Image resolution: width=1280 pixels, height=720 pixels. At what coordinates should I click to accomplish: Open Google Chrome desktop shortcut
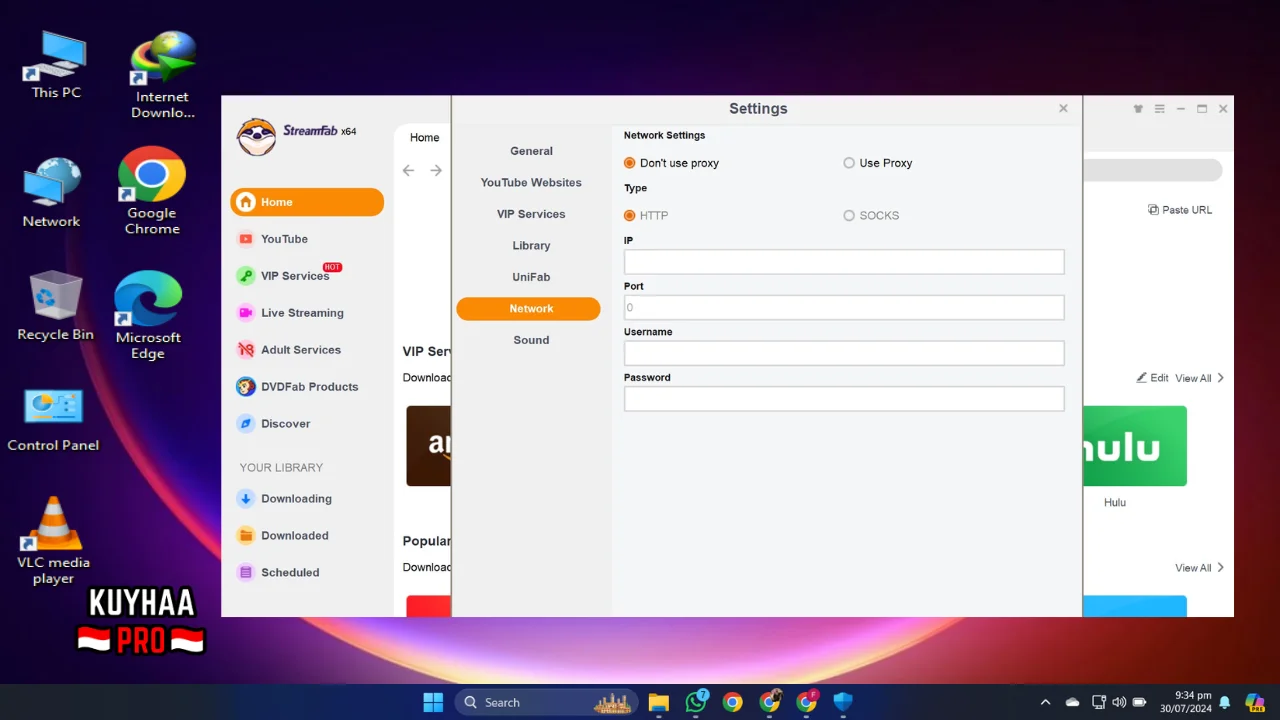(152, 191)
